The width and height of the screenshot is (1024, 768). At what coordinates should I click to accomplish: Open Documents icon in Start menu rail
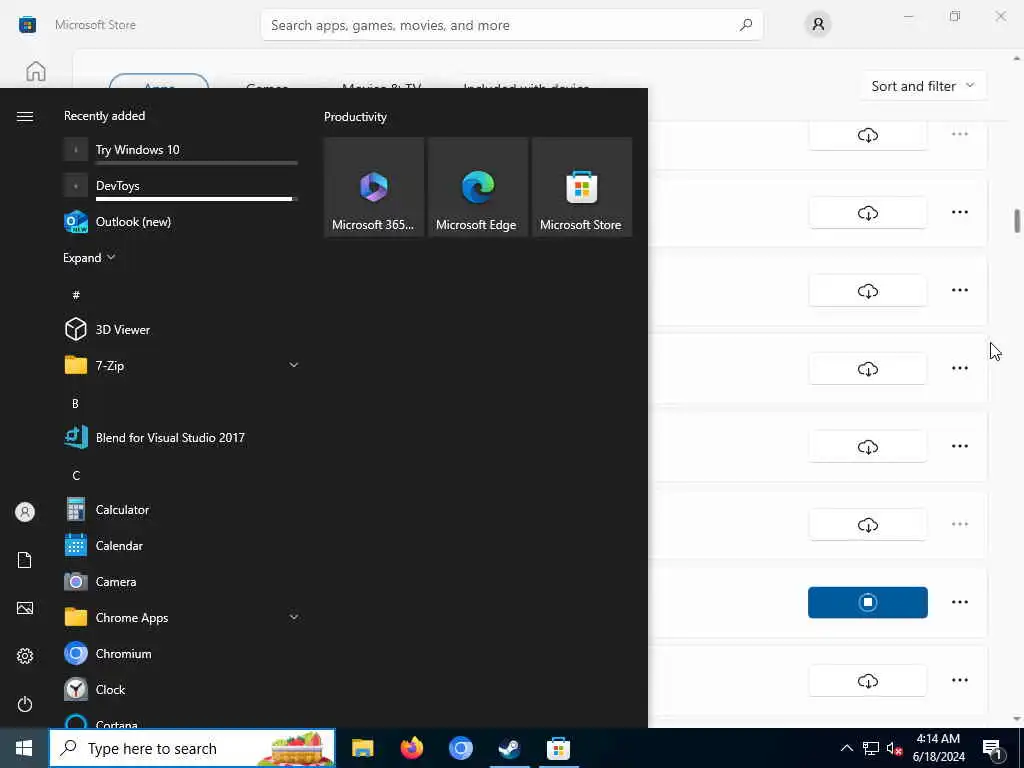point(25,560)
